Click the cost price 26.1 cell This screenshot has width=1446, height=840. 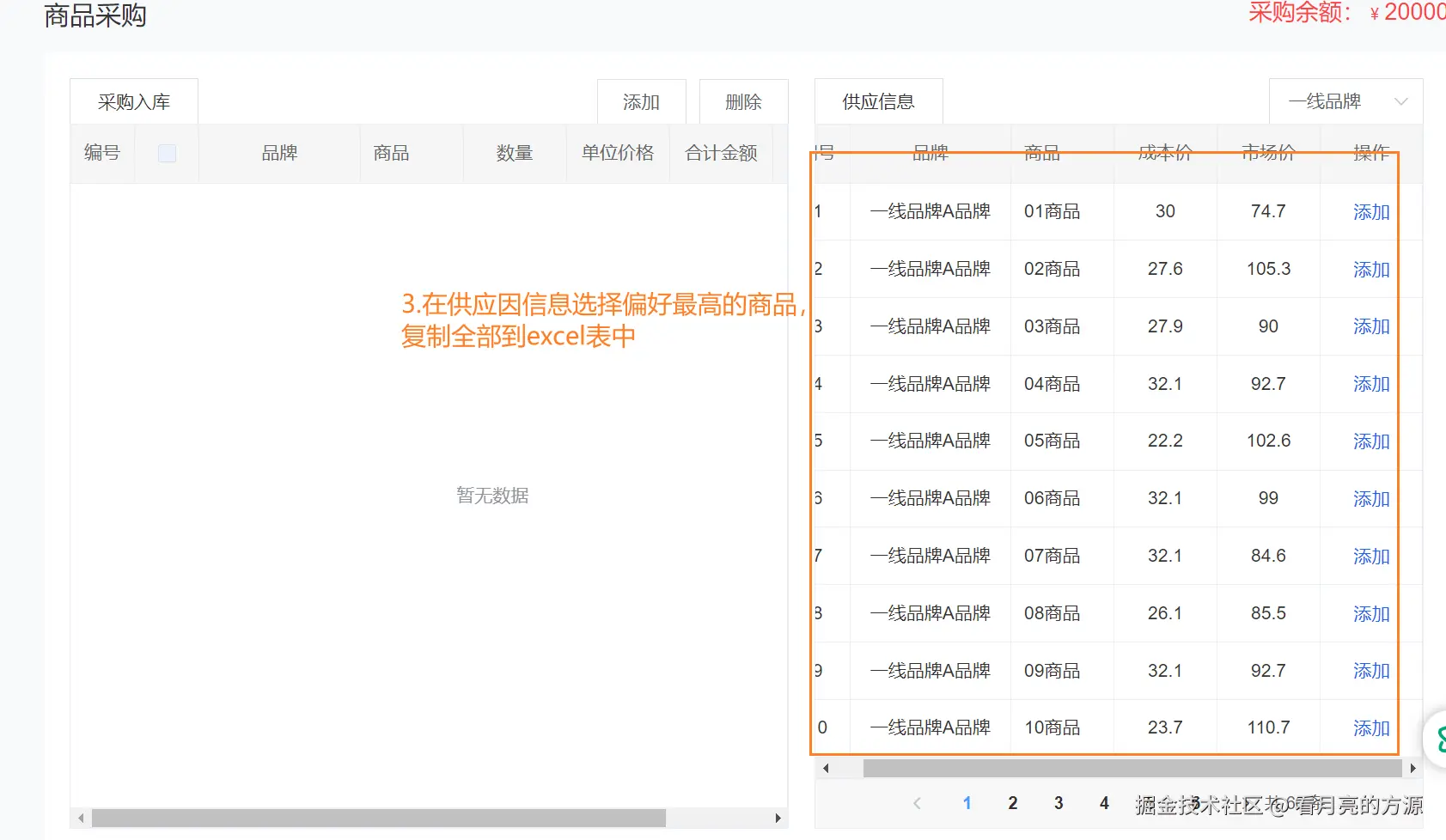(x=1165, y=613)
